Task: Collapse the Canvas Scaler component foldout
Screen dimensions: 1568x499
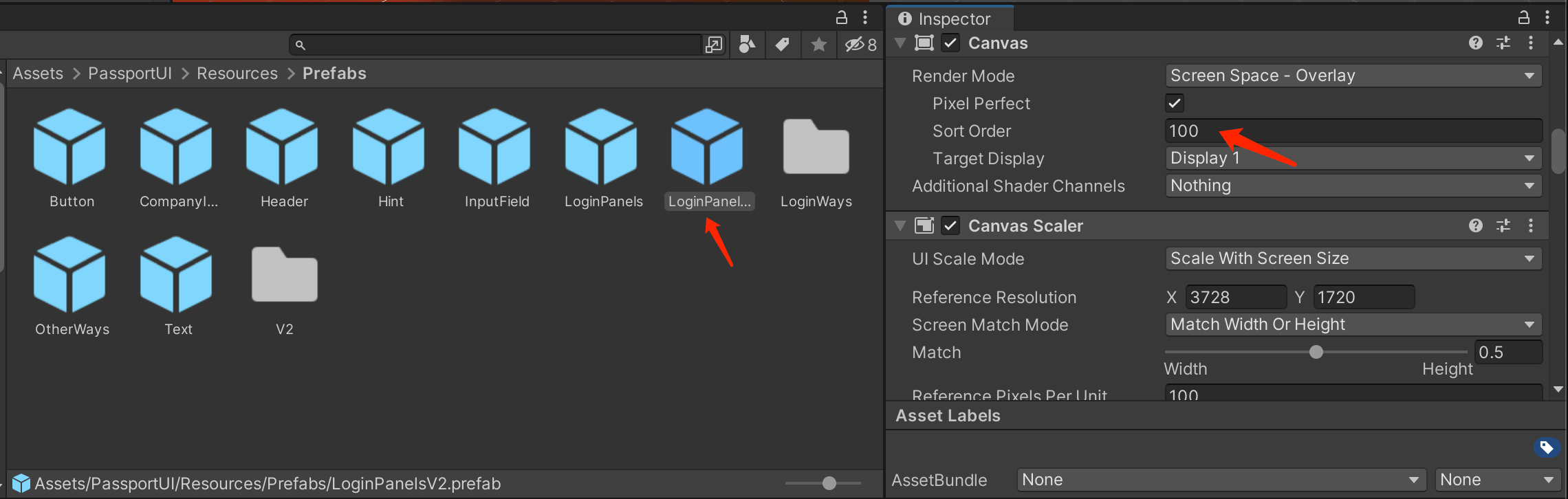Action: (x=900, y=226)
